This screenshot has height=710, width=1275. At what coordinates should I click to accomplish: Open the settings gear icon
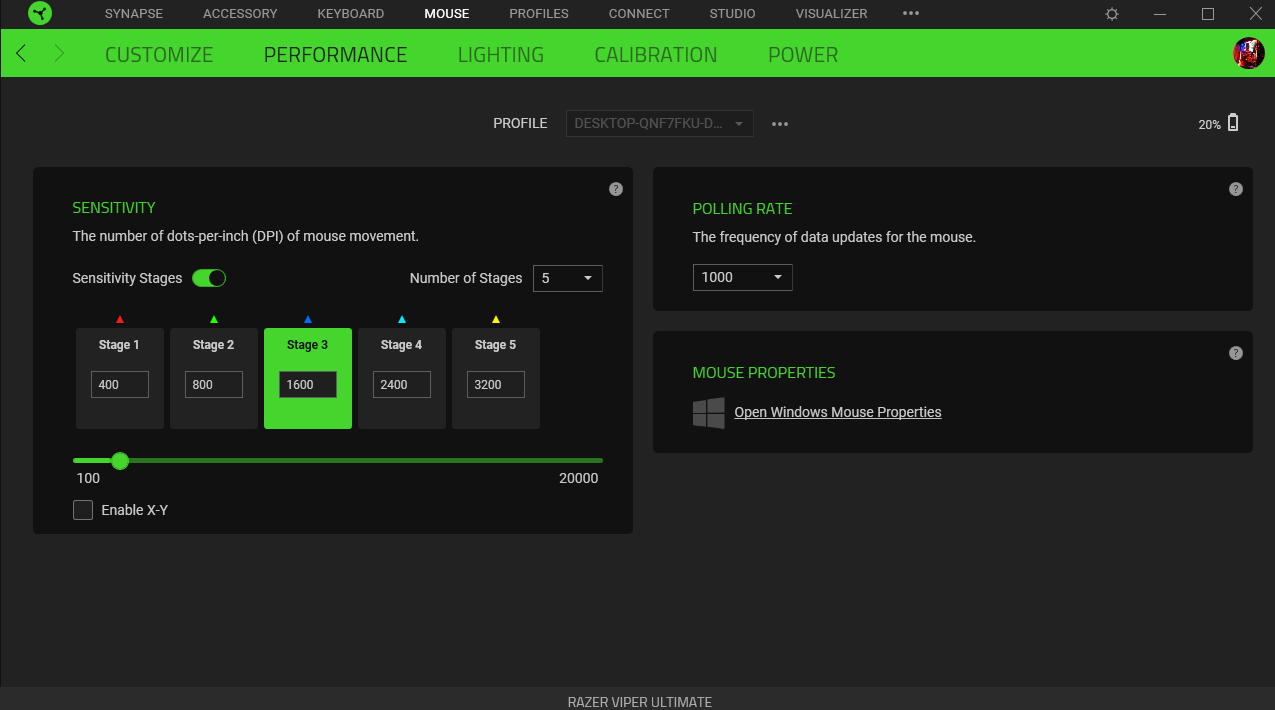pyautogui.click(x=1112, y=14)
